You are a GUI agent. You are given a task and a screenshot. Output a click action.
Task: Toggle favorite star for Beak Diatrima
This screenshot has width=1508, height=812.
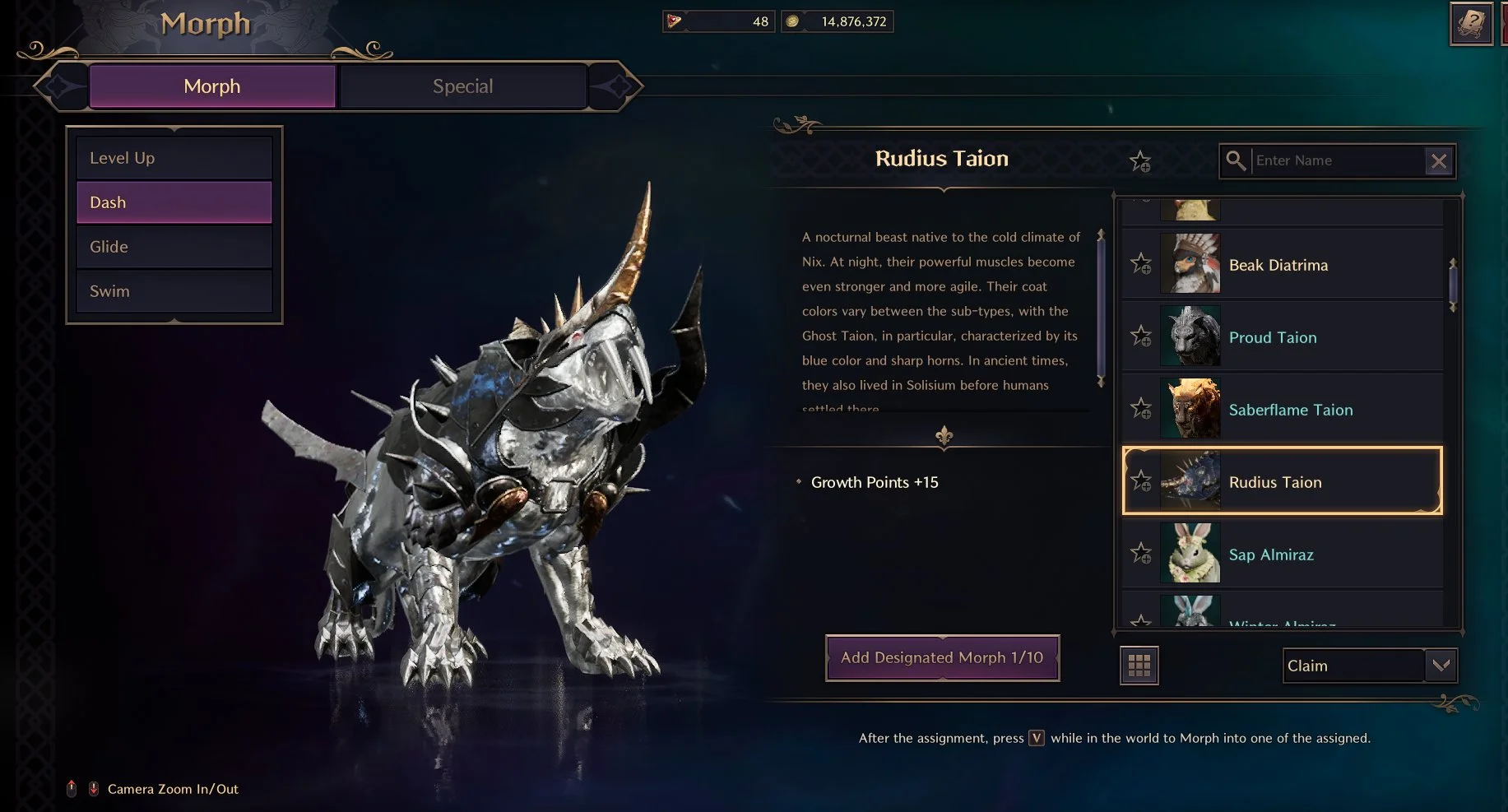(x=1141, y=264)
